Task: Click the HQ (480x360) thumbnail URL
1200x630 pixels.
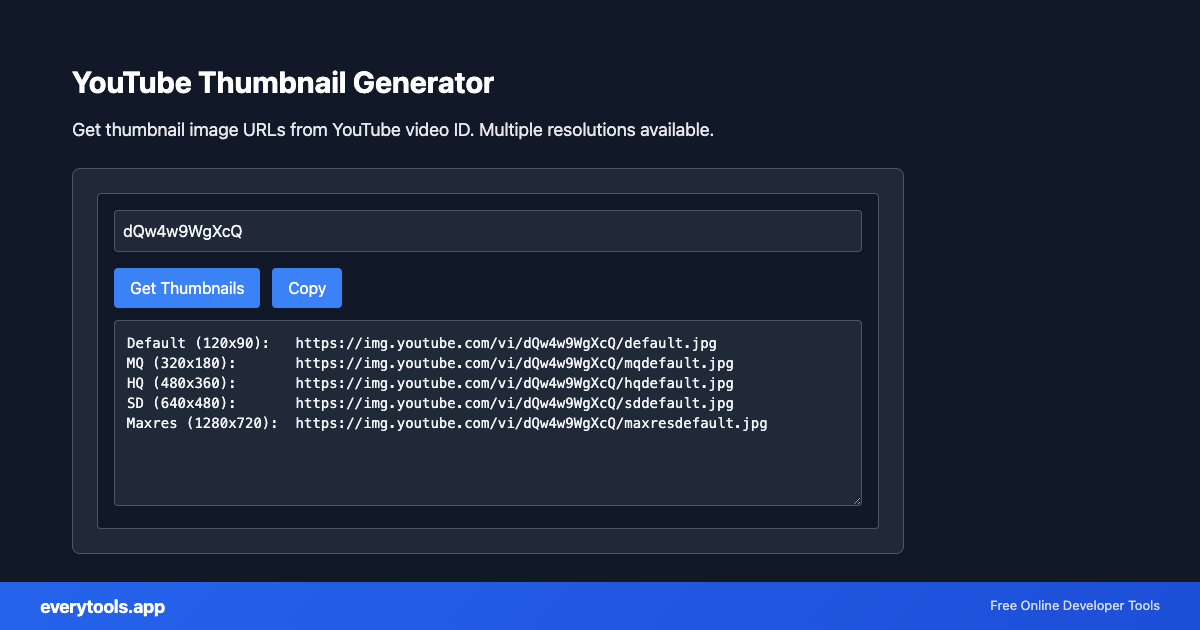Action: click(x=512, y=382)
